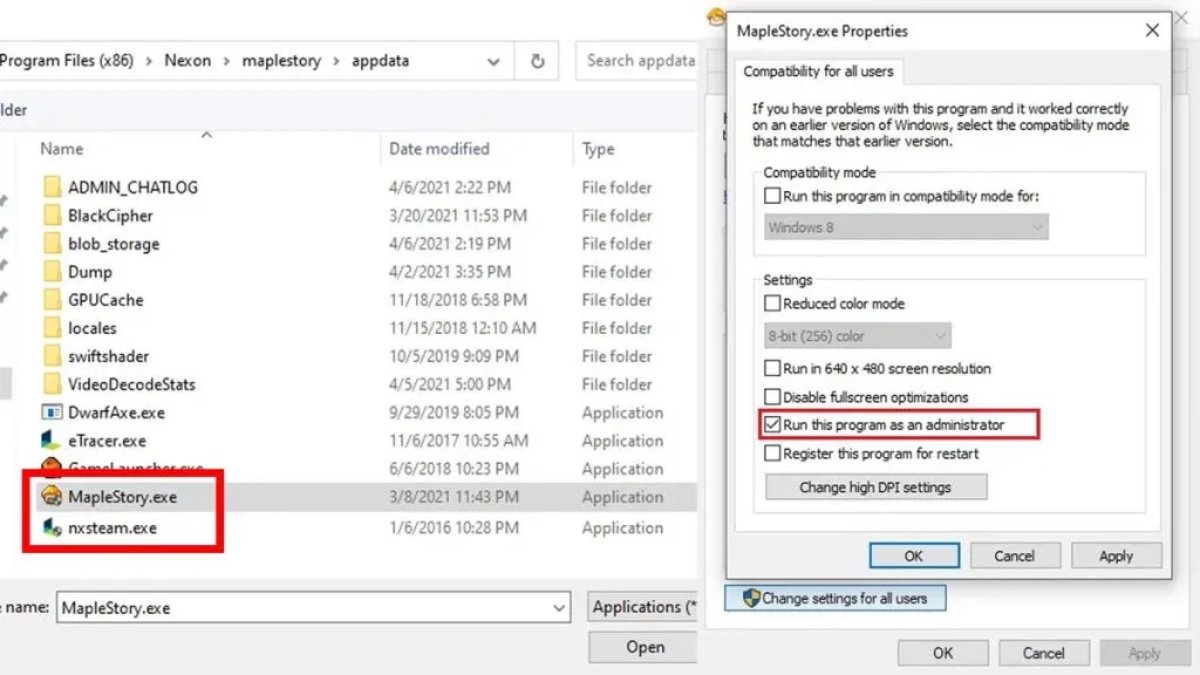This screenshot has height=675, width=1200.
Task: Click Change high DPI settings button
Action: pyautogui.click(x=875, y=487)
